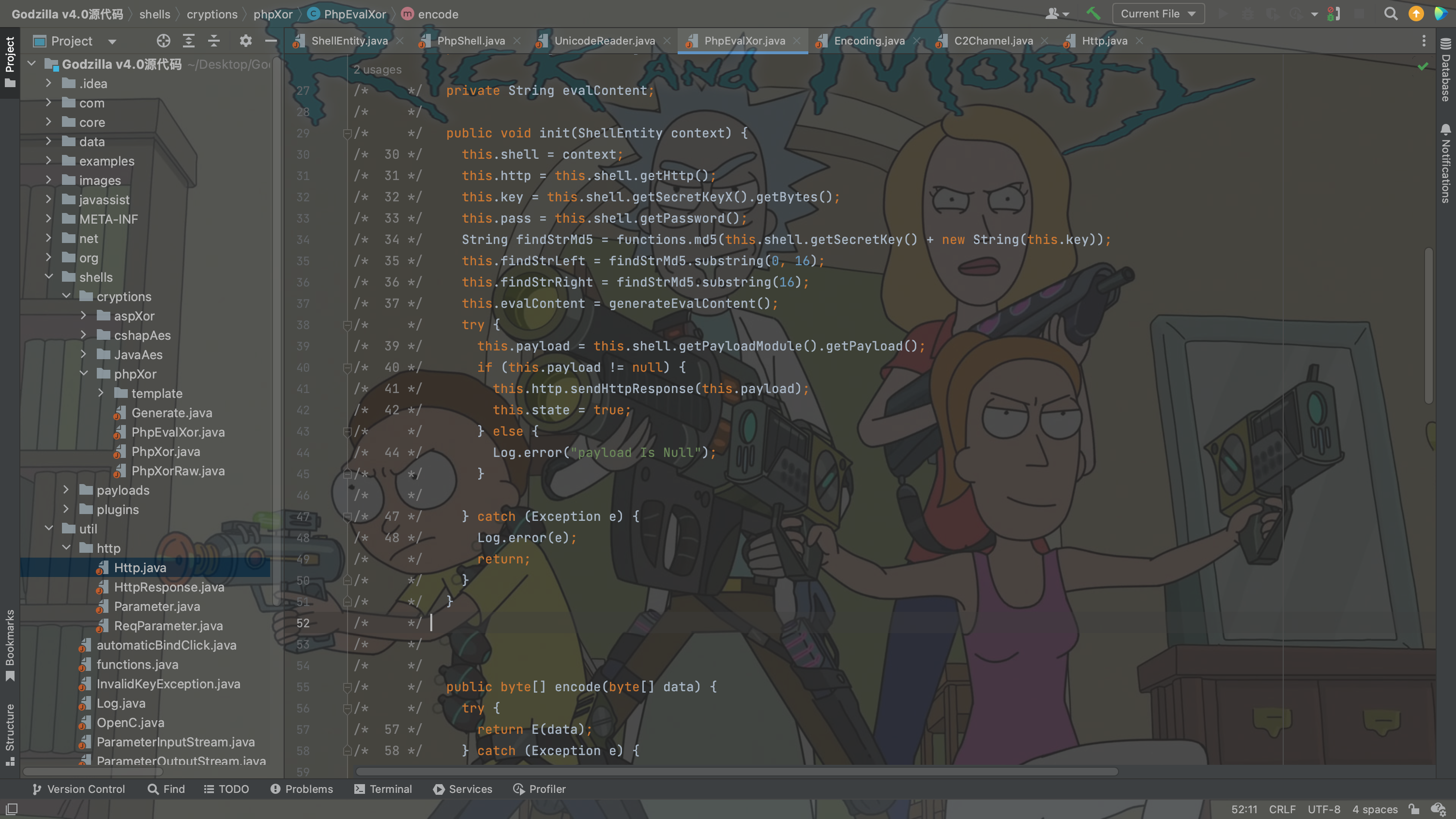Switch to Encoding.java tab

(869, 41)
